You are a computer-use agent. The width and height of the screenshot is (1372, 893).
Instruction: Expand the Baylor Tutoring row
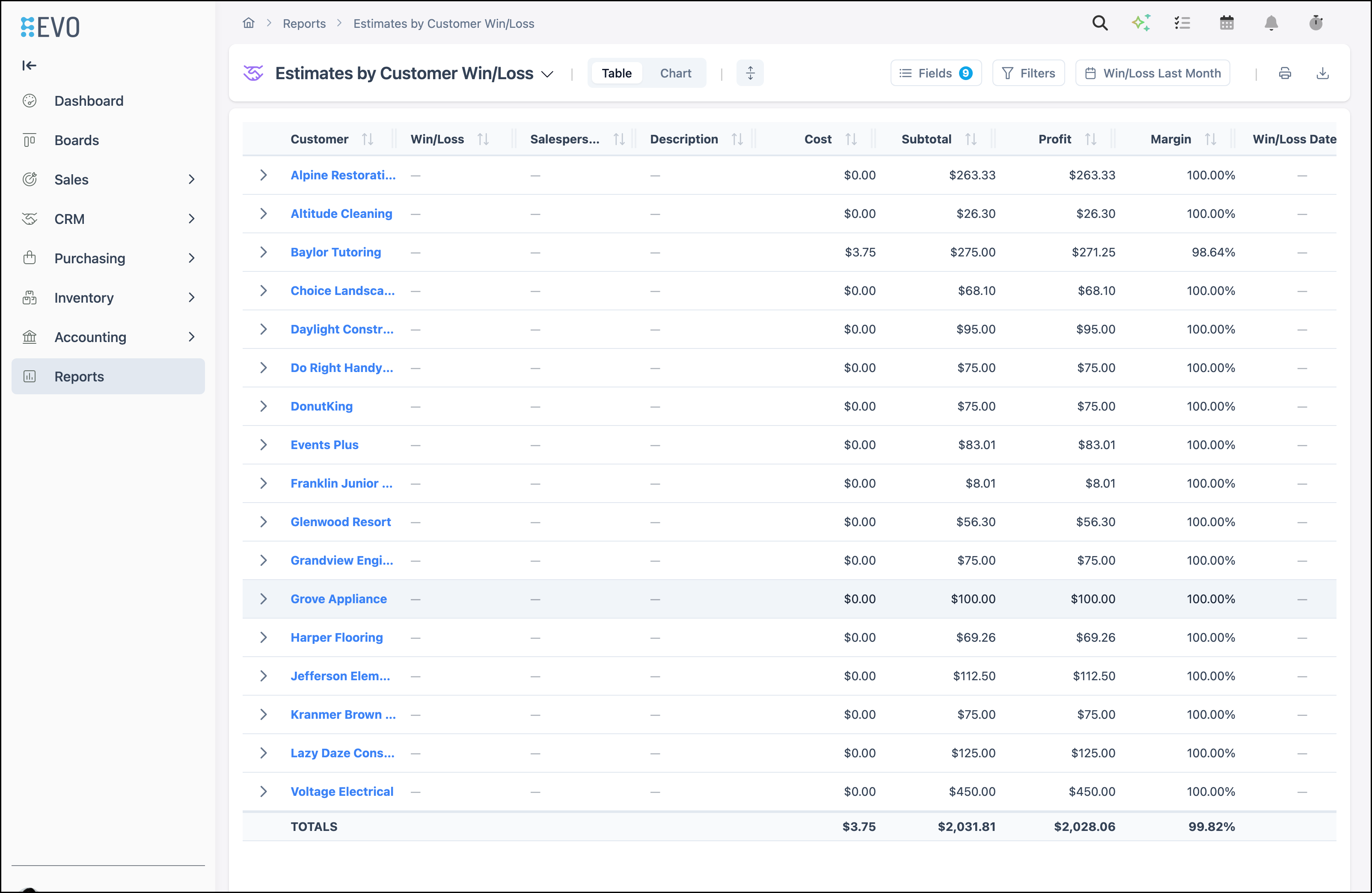pos(264,252)
